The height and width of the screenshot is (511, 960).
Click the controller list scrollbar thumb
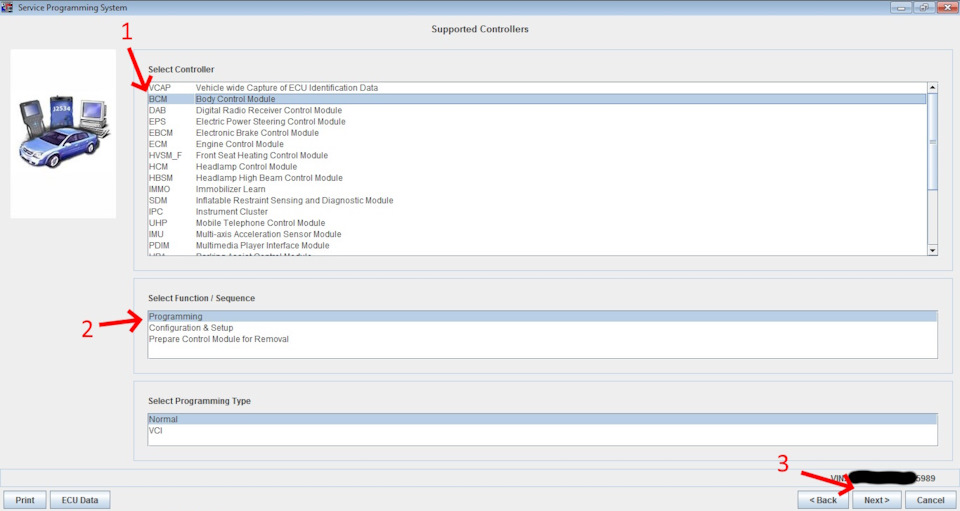point(932,141)
